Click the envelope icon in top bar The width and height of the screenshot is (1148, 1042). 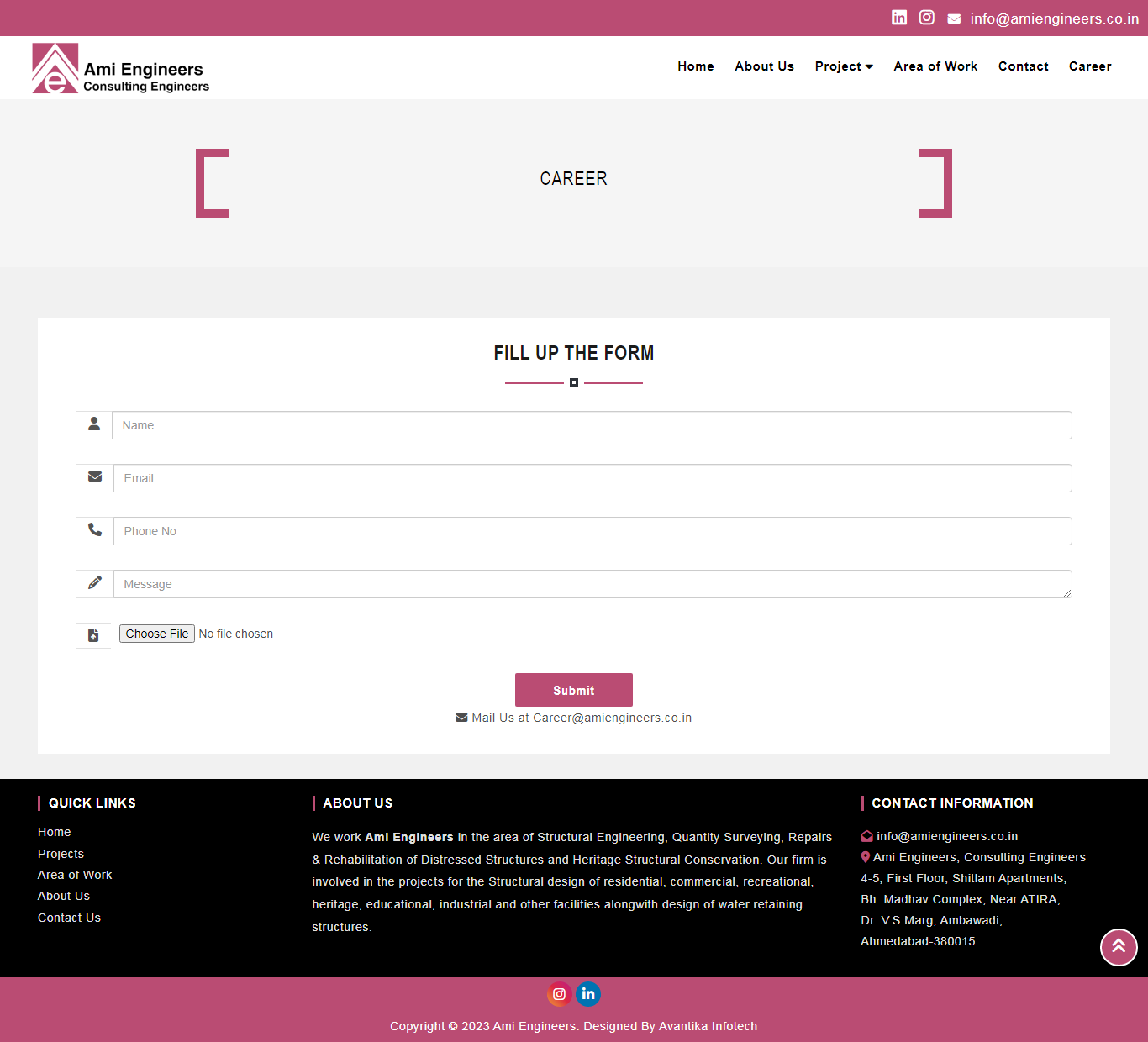pyautogui.click(x=954, y=18)
